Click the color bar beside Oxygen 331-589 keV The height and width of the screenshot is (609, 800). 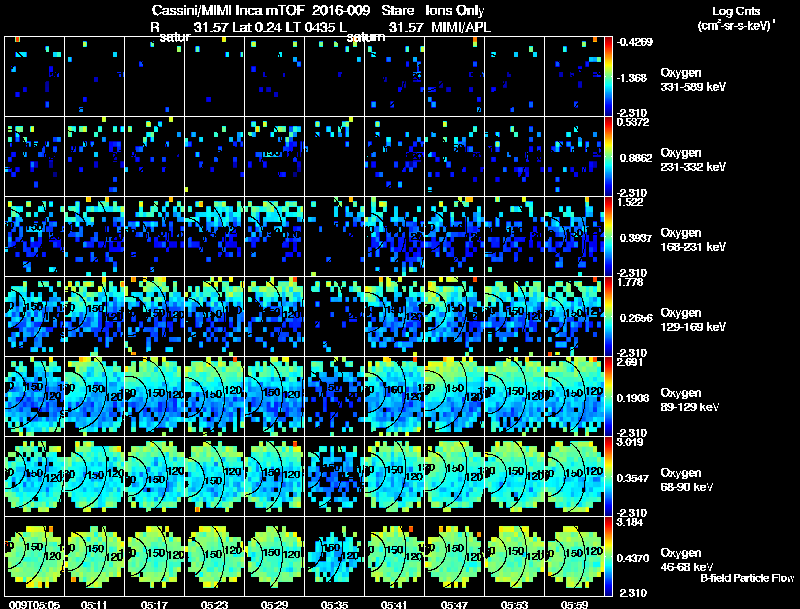(x=608, y=77)
